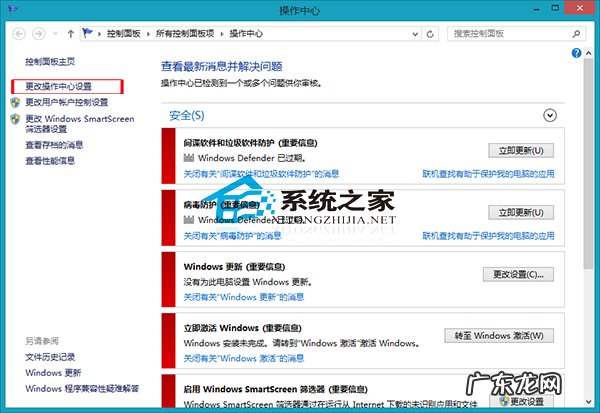Screen dimensions: 600x413
Task: Click Defender icon in spyware protection card
Action: 189,157
